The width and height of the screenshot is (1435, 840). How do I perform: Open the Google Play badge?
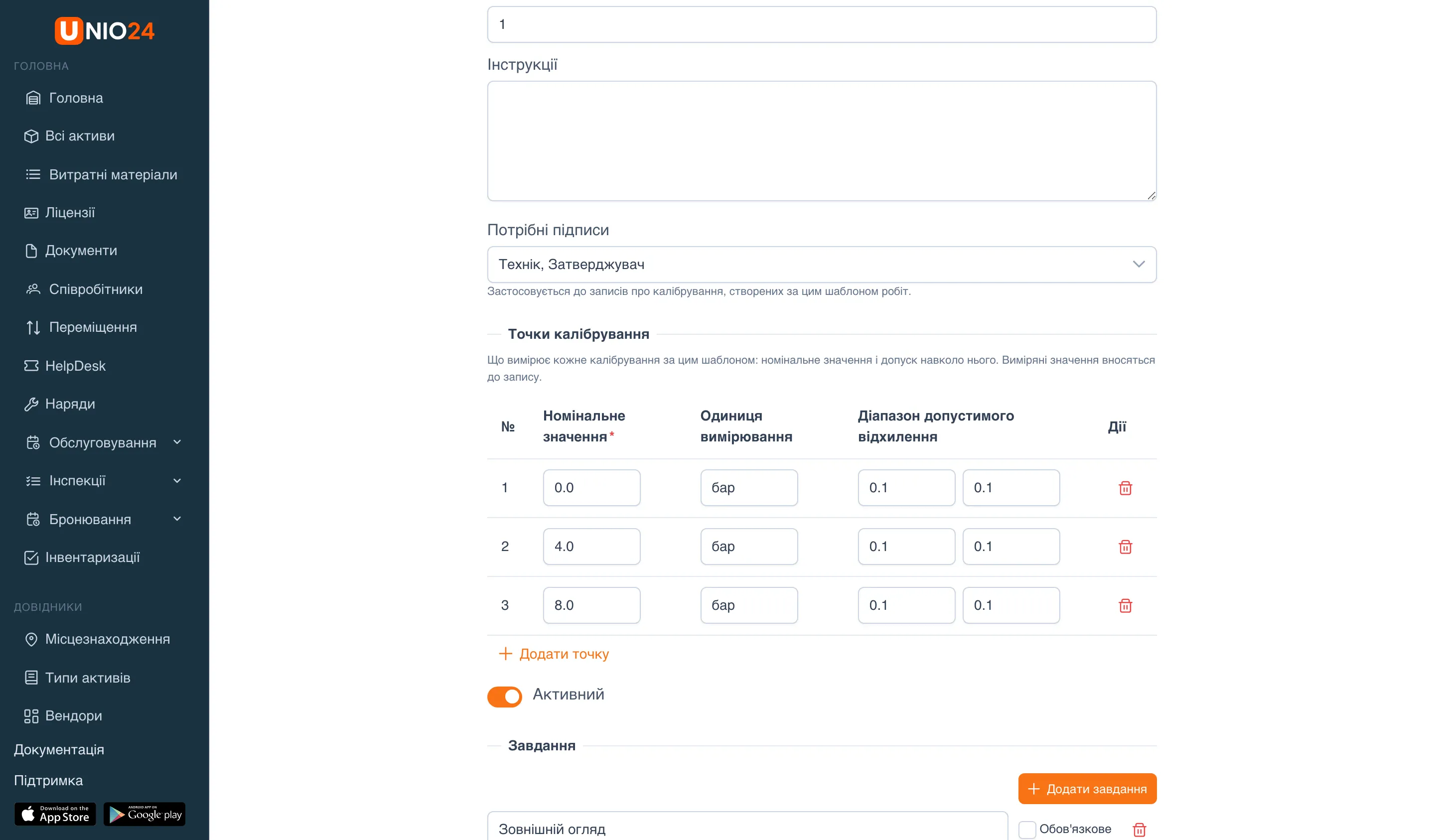(x=144, y=815)
